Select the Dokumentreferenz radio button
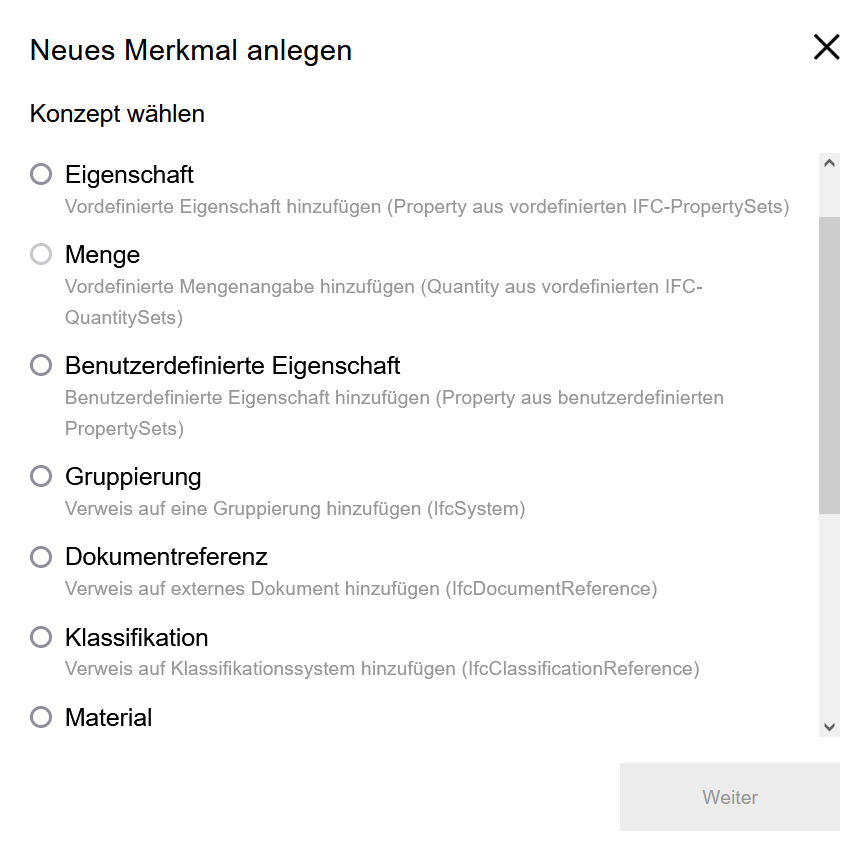 41,557
